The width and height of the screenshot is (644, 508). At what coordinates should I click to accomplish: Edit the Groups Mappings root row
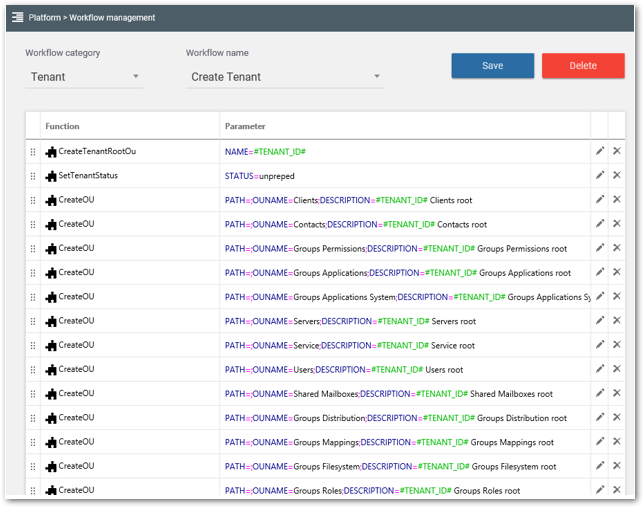click(600, 442)
